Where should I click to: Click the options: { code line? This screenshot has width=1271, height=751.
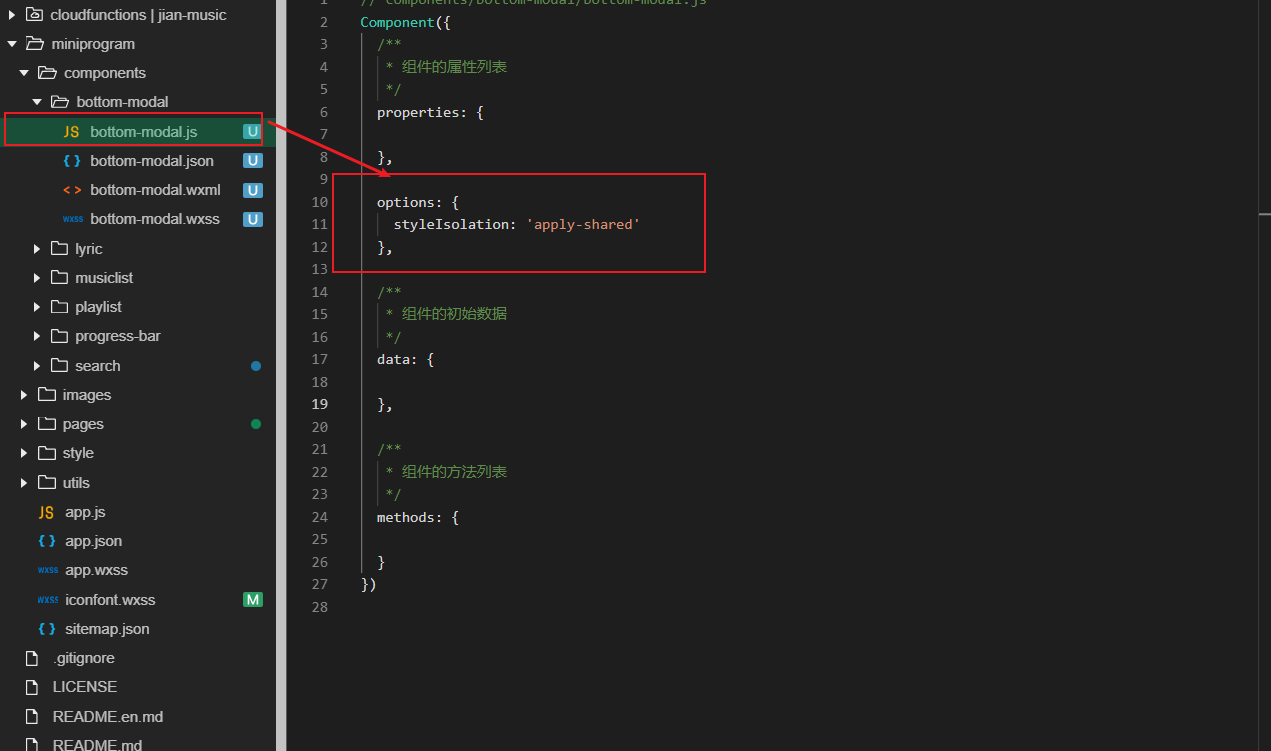click(418, 202)
